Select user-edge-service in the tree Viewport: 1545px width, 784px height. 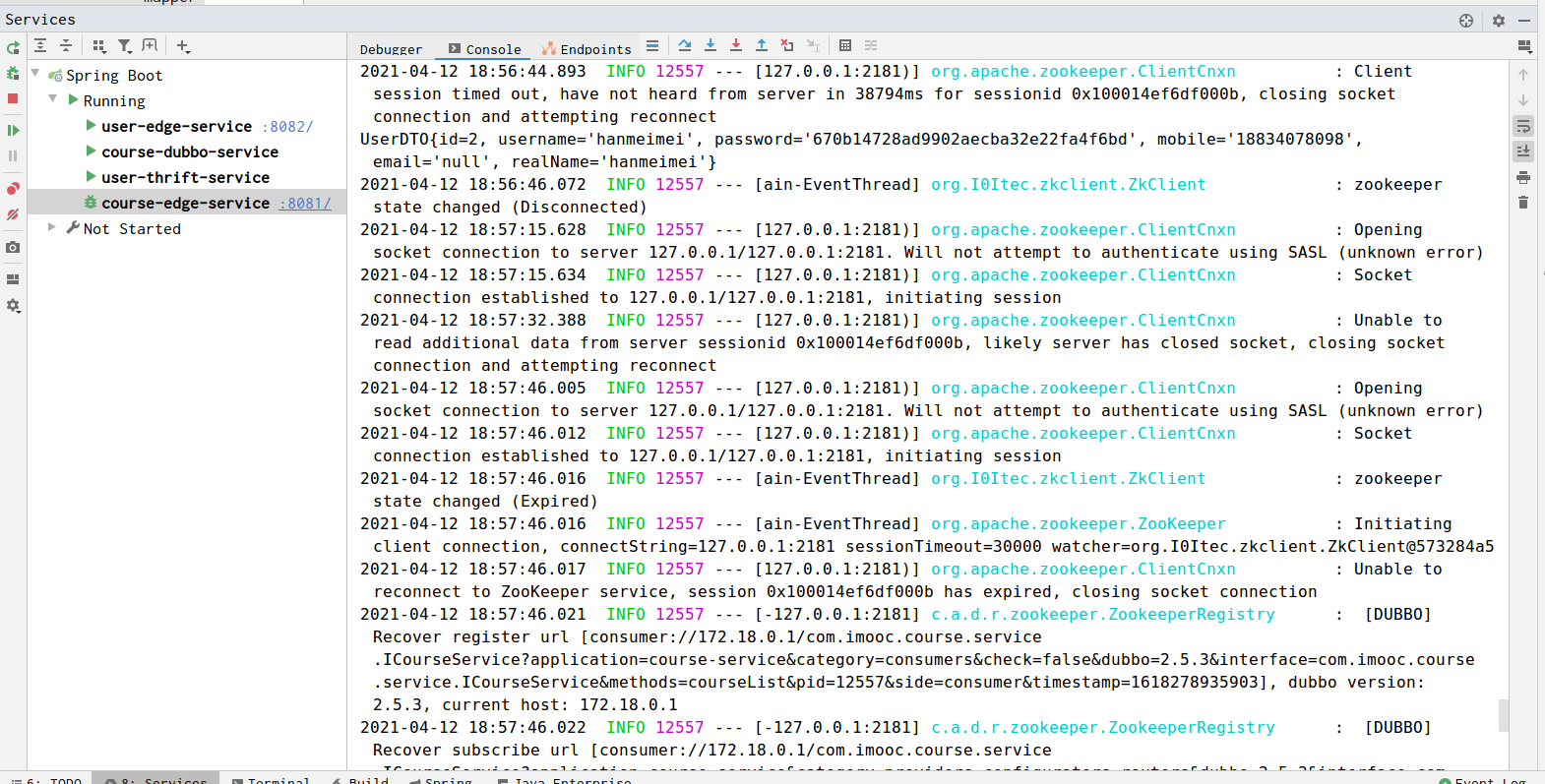176,126
